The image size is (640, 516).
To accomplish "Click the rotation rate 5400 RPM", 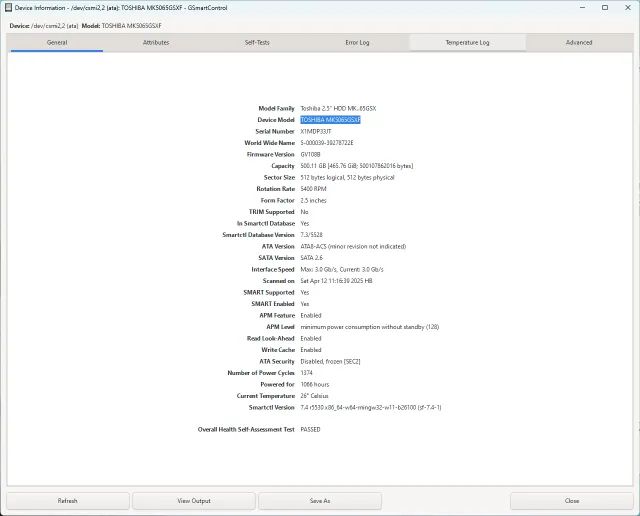I will [313, 189].
